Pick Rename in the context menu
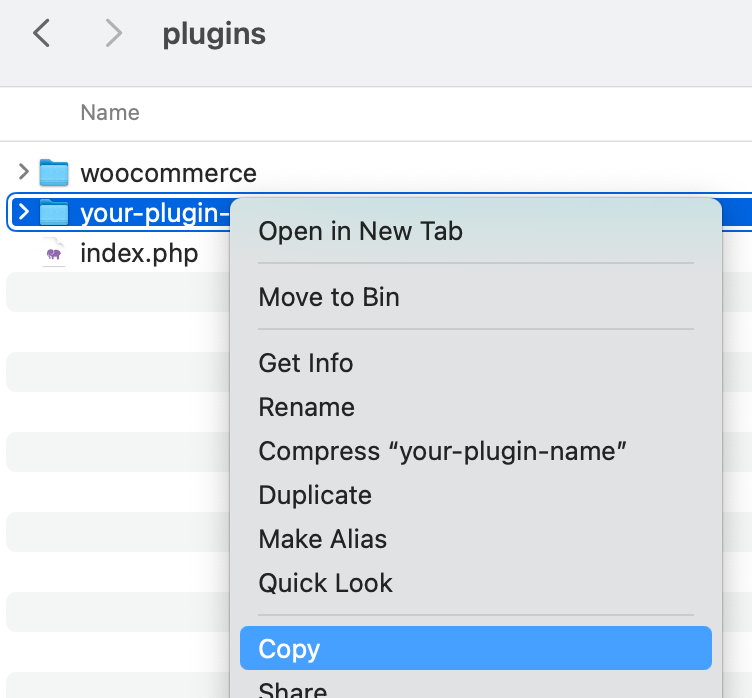Screen dimensions: 752x698 point(306,407)
